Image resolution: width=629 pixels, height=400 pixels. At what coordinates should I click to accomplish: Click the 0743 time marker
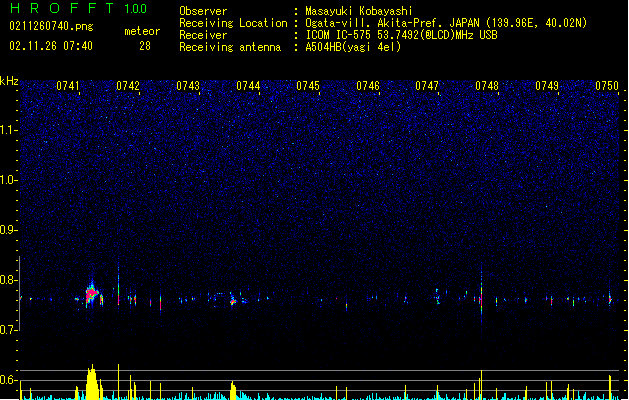point(188,86)
